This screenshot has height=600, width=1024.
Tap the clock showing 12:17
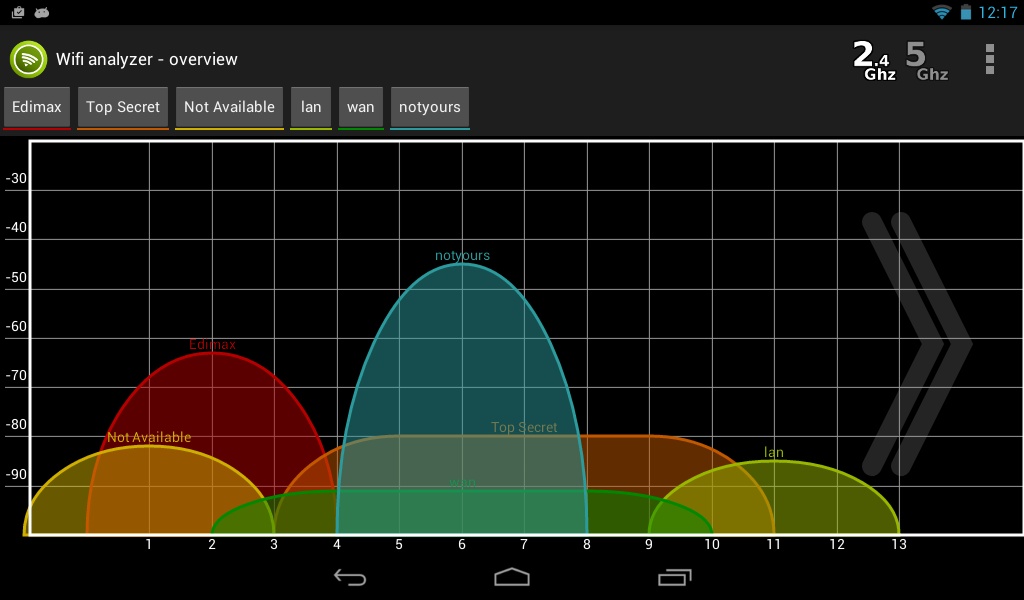(x=997, y=12)
